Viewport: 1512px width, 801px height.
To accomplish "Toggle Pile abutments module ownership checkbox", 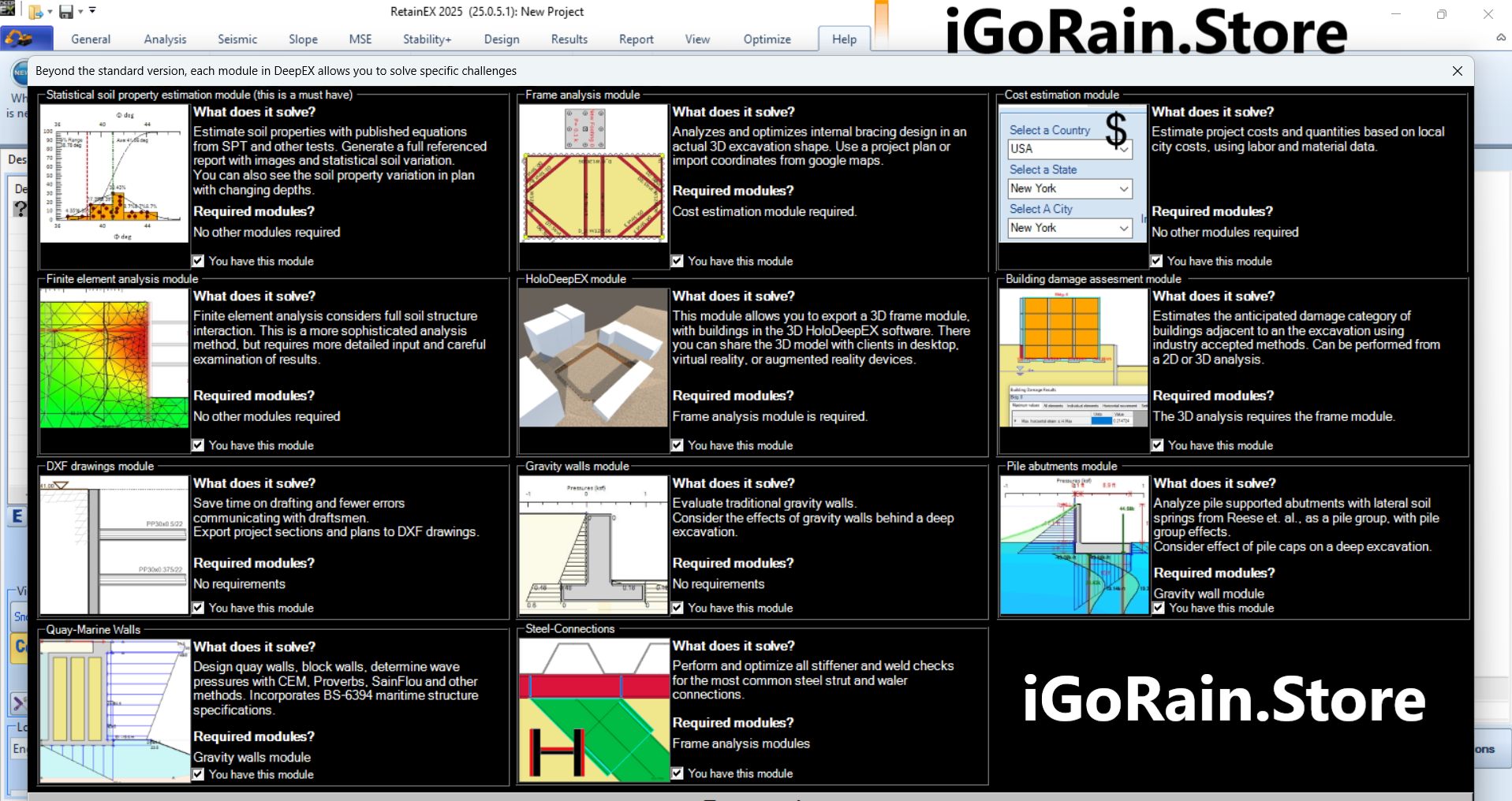I will pos(1159,608).
